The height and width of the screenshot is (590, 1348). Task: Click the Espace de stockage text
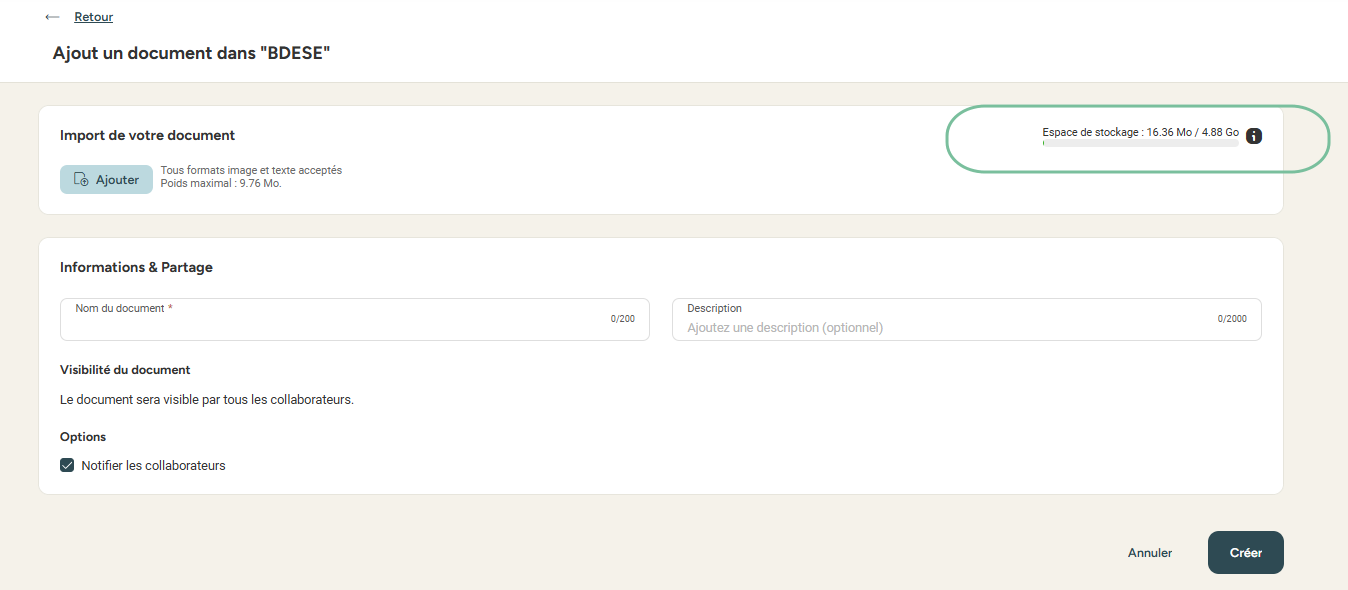tap(1140, 132)
